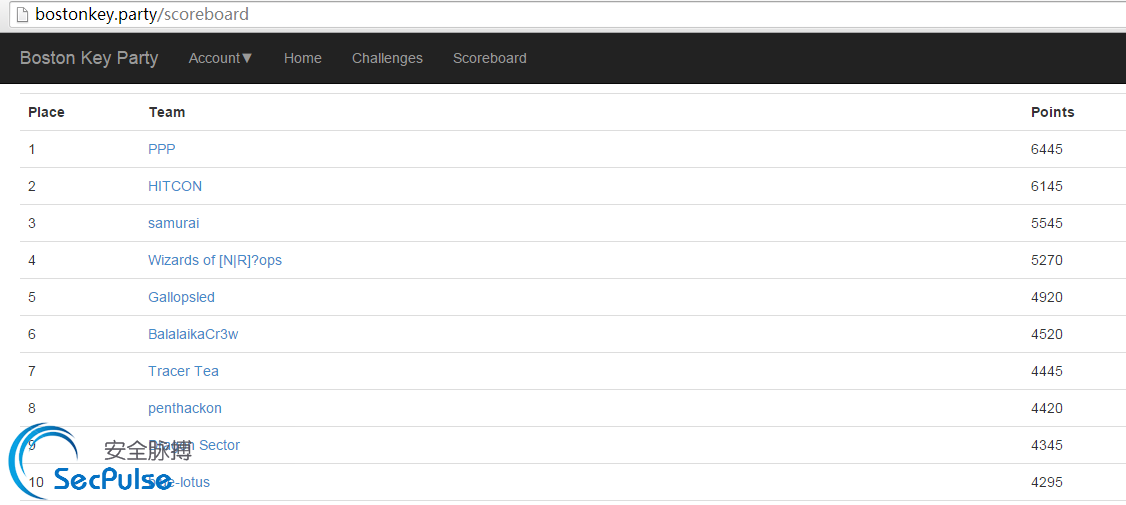Open the PPP team link
The image size is (1126, 505).
162,149
